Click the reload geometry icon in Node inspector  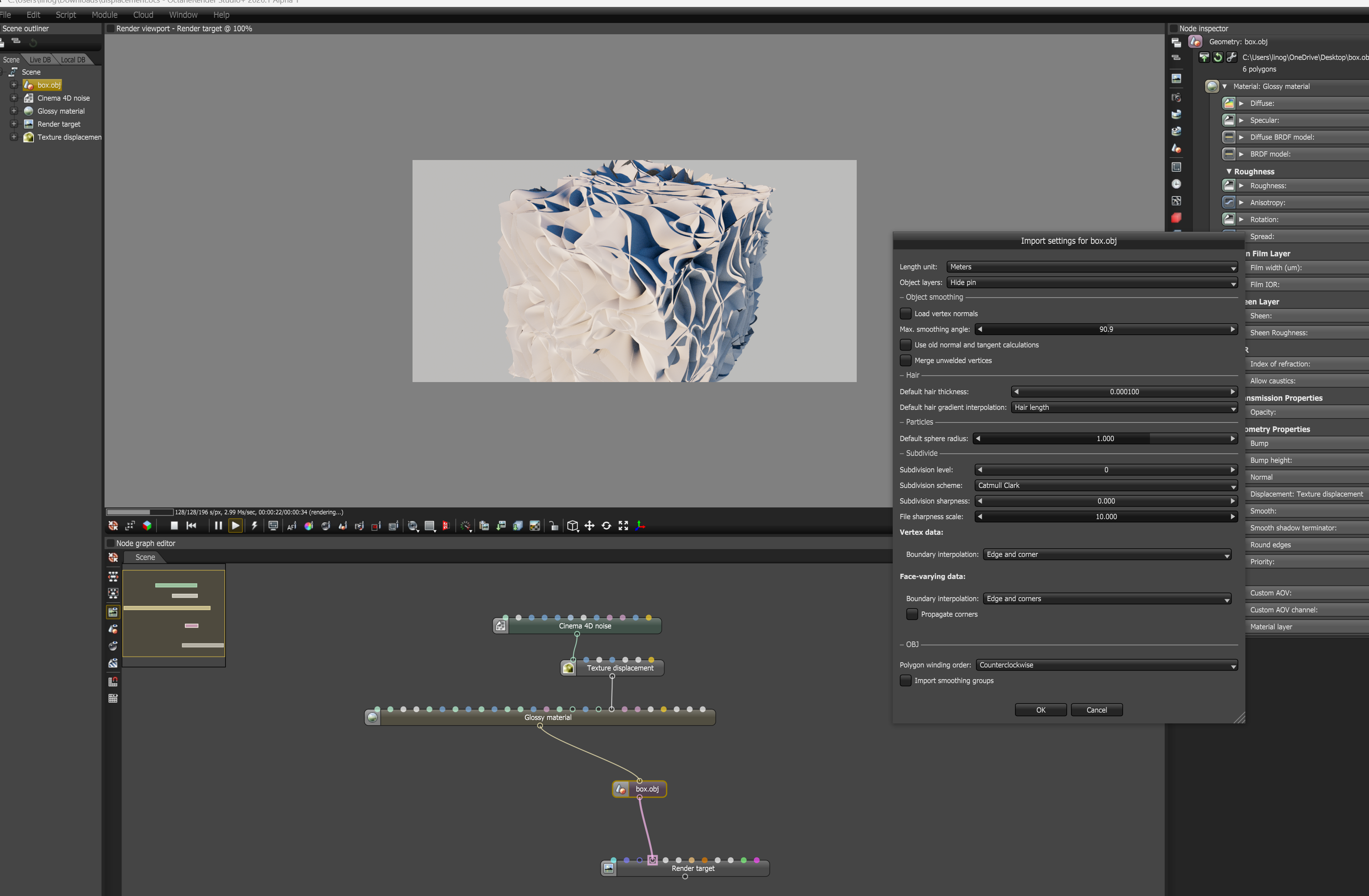pos(1218,57)
